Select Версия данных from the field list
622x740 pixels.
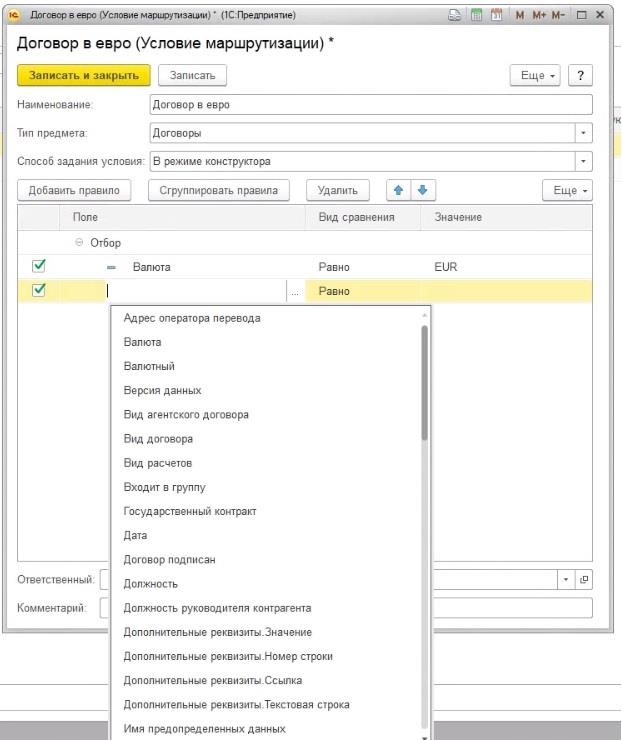point(162,390)
